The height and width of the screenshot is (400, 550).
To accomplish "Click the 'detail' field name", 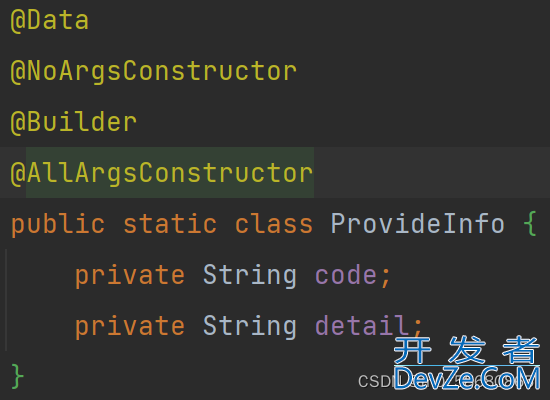I will 361,325.
